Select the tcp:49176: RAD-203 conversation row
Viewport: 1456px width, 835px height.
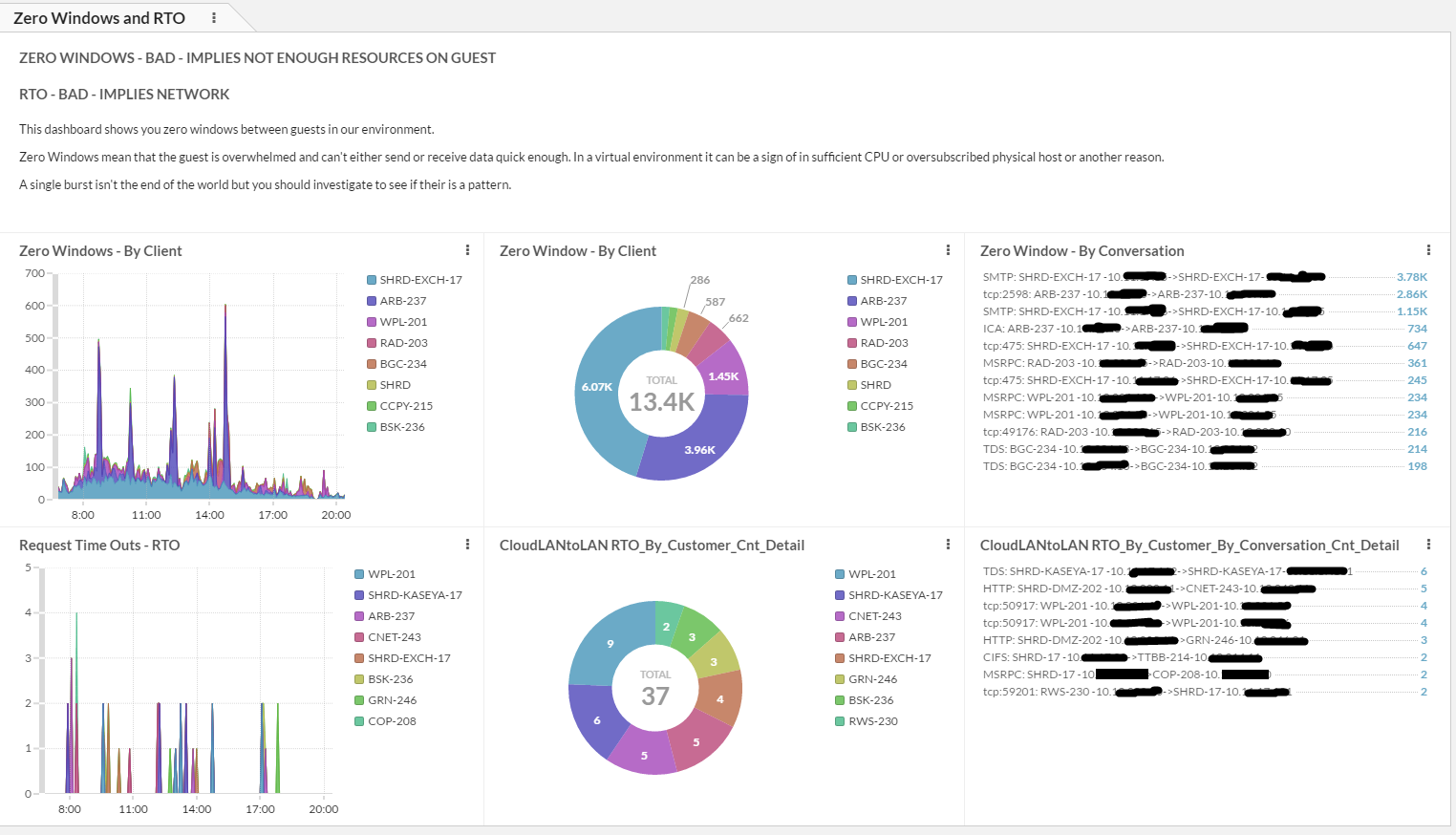tap(1205, 432)
